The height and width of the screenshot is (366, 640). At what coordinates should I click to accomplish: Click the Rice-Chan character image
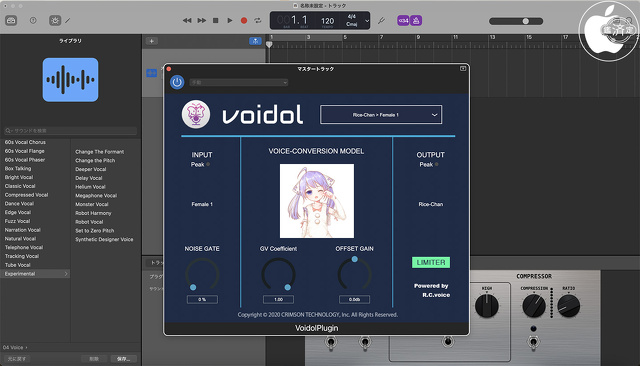(317, 201)
